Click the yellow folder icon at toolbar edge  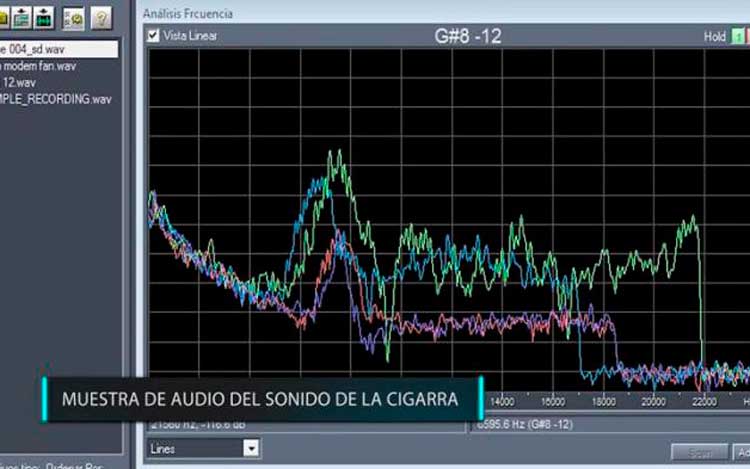coord(4,17)
